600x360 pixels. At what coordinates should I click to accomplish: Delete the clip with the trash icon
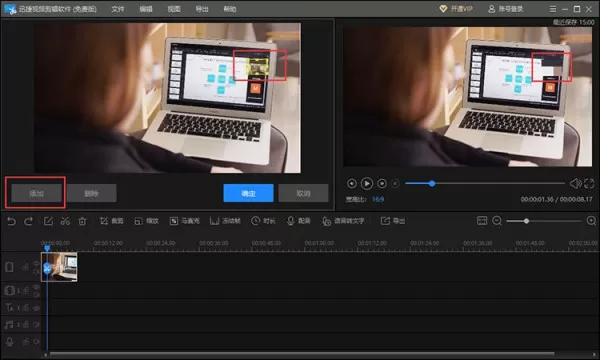tap(82, 221)
